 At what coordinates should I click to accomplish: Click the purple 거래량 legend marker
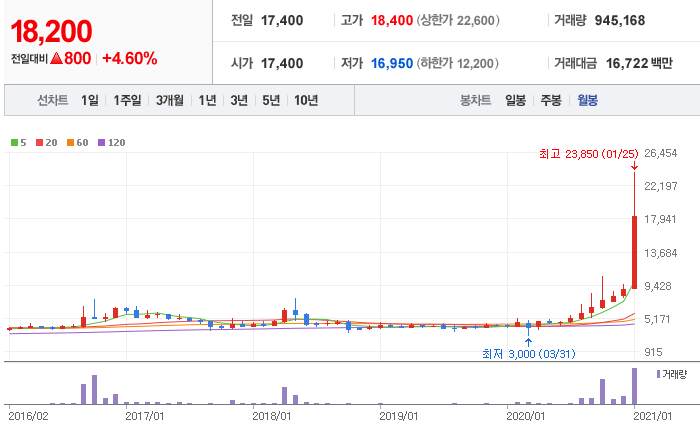[x=658, y=374]
